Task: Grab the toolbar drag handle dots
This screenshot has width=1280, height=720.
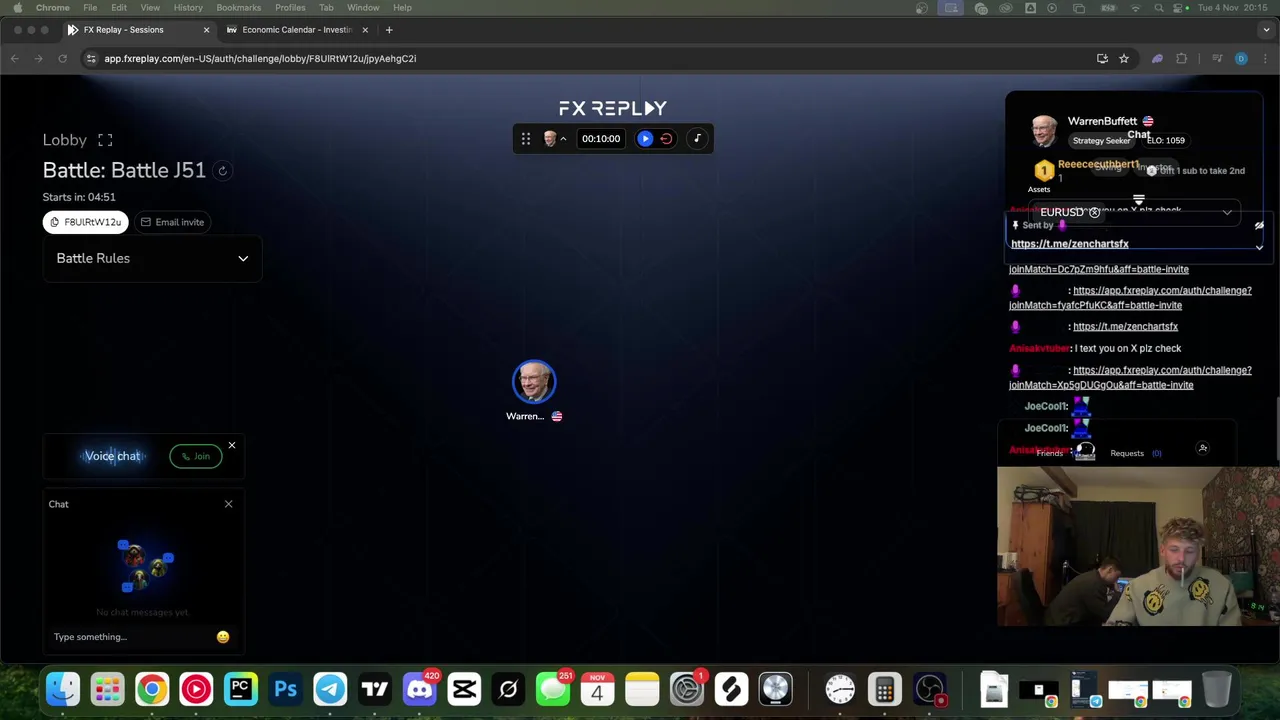Action: tap(526, 139)
